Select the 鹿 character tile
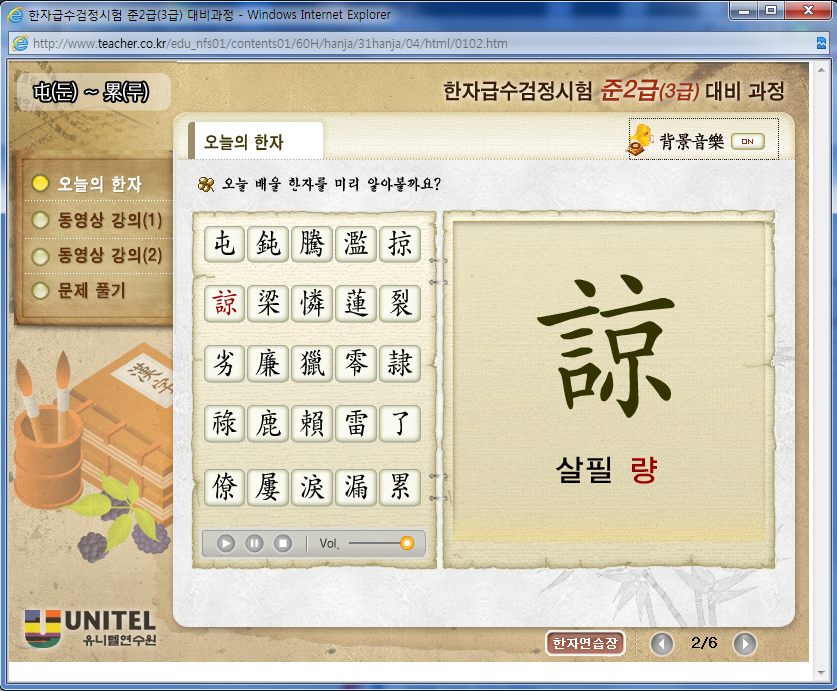Image resolution: width=837 pixels, height=691 pixels. [x=268, y=424]
